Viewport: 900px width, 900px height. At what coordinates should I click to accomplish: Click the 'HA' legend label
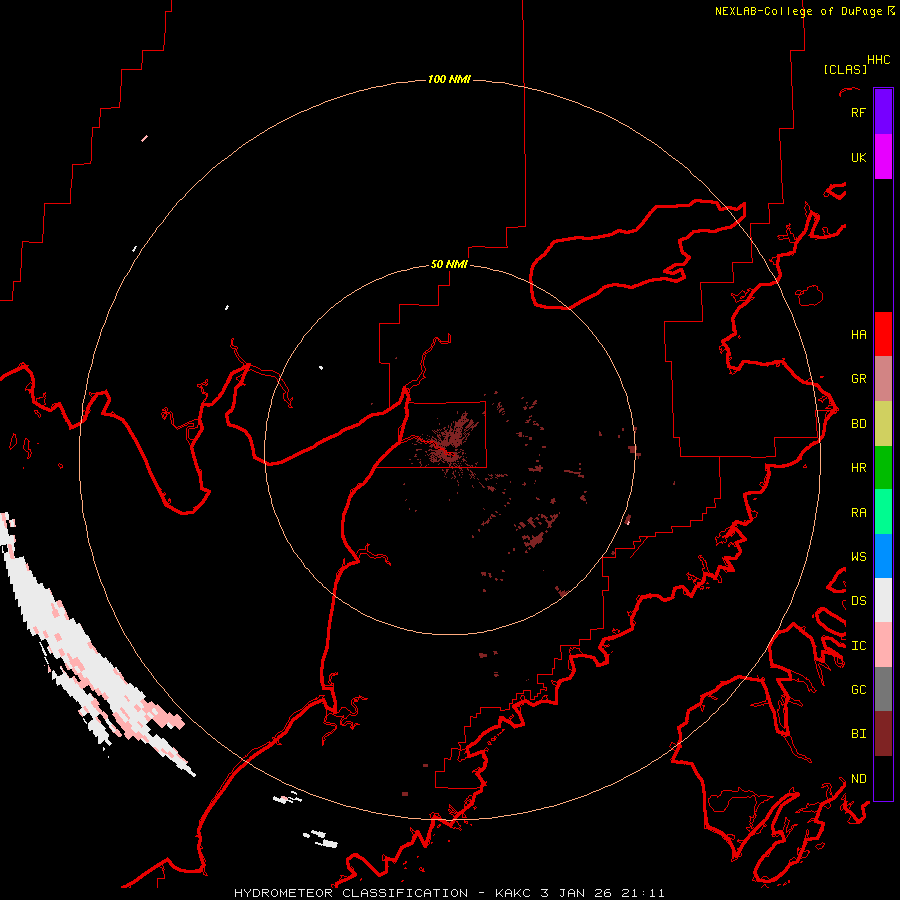pyautogui.click(x=858, y=334)
